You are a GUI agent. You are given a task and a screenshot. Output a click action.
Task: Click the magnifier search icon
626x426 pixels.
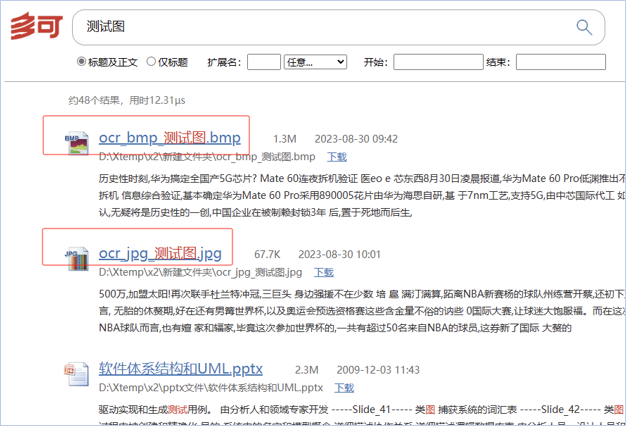[x=584, y=27]
